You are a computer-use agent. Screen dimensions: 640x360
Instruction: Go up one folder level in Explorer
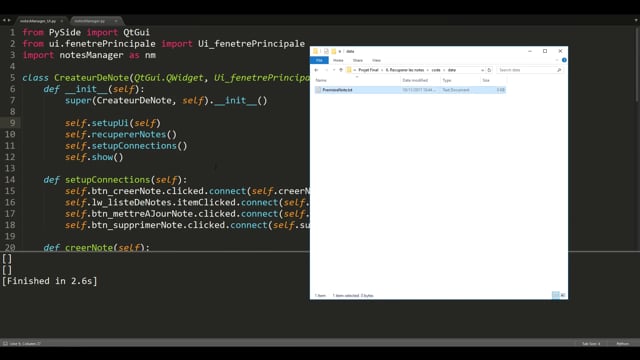(341, 70)
